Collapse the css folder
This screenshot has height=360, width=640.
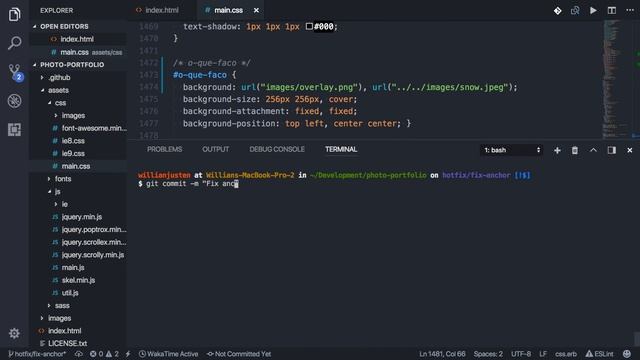click(60, 103)
